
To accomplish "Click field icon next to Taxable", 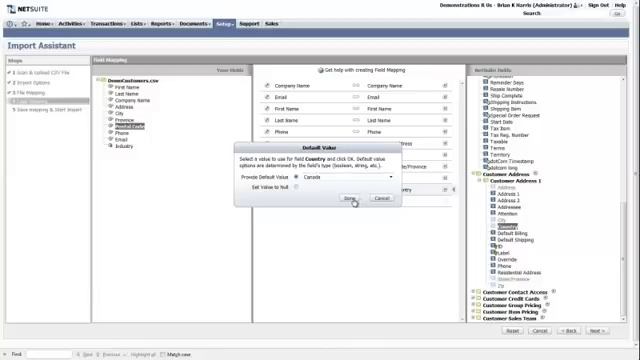I will (486, 141).
